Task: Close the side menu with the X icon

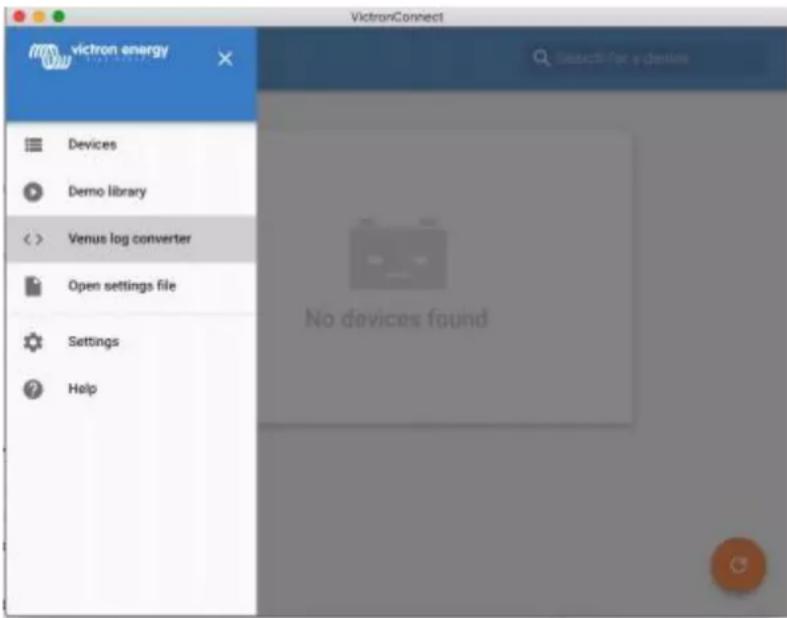Action: click(x=225, y=59)
